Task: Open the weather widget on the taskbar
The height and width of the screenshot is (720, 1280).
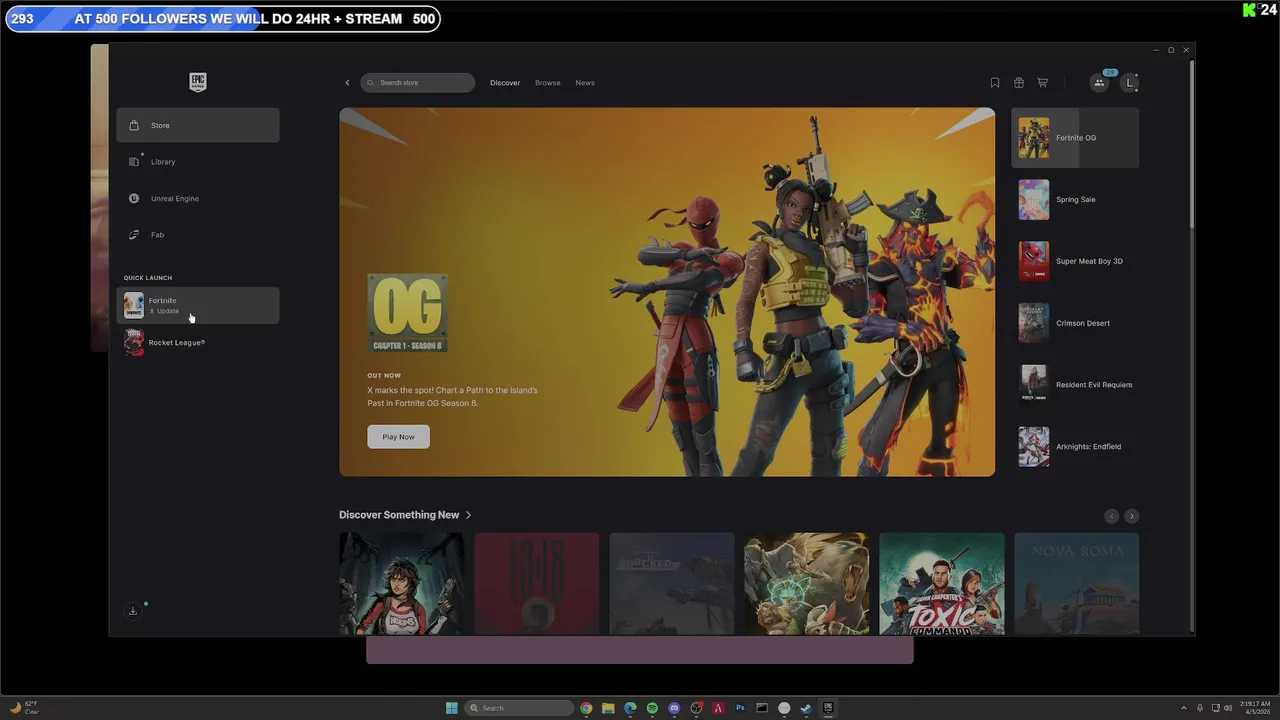Action: pos(24,708)
